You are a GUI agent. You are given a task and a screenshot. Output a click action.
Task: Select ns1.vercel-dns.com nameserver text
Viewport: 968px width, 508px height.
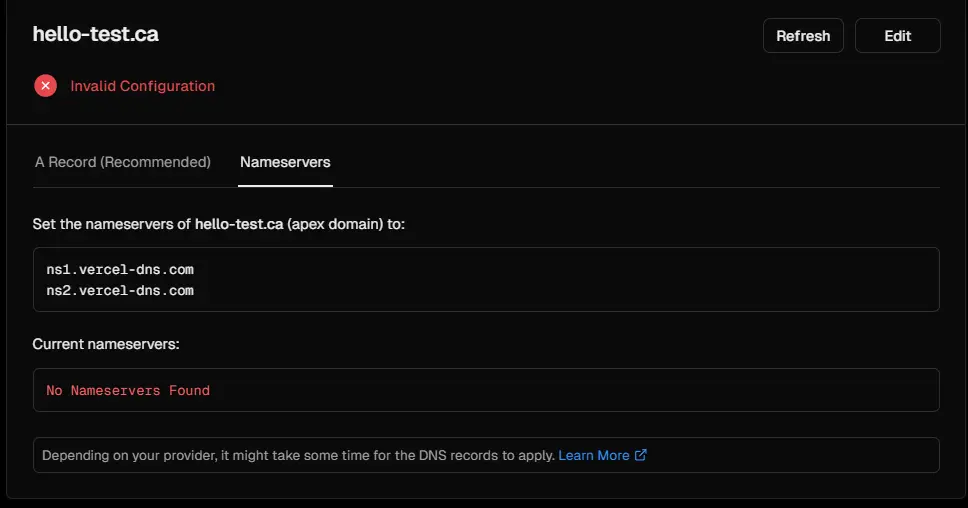pos(120,270)
